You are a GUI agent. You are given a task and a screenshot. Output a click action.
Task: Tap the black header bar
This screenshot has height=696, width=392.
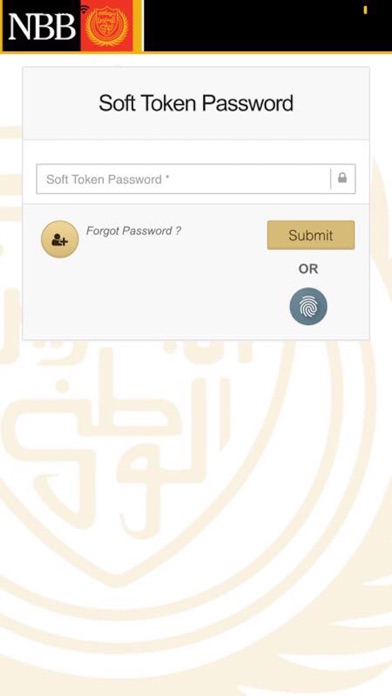pos(266,26)
